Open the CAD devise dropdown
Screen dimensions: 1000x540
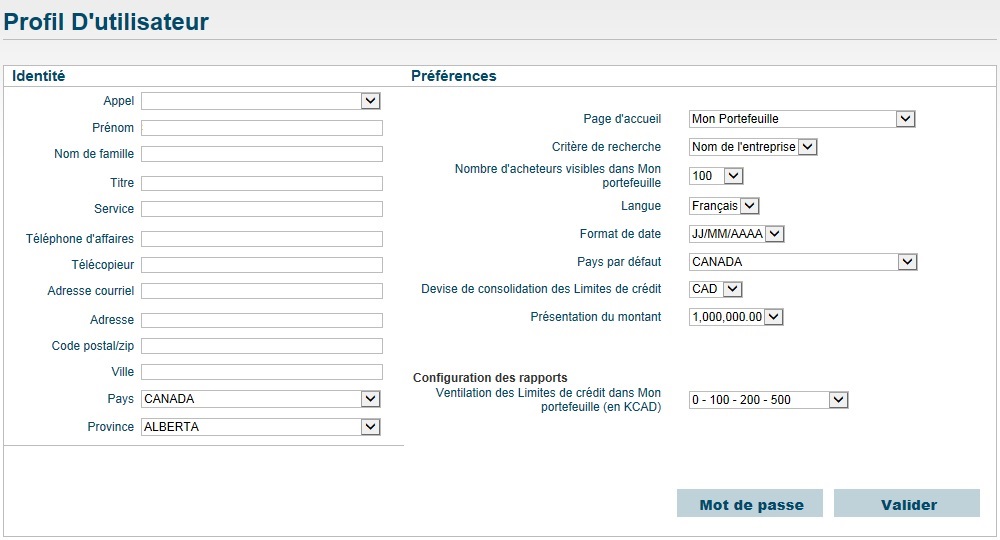click(x=716, y=289)
